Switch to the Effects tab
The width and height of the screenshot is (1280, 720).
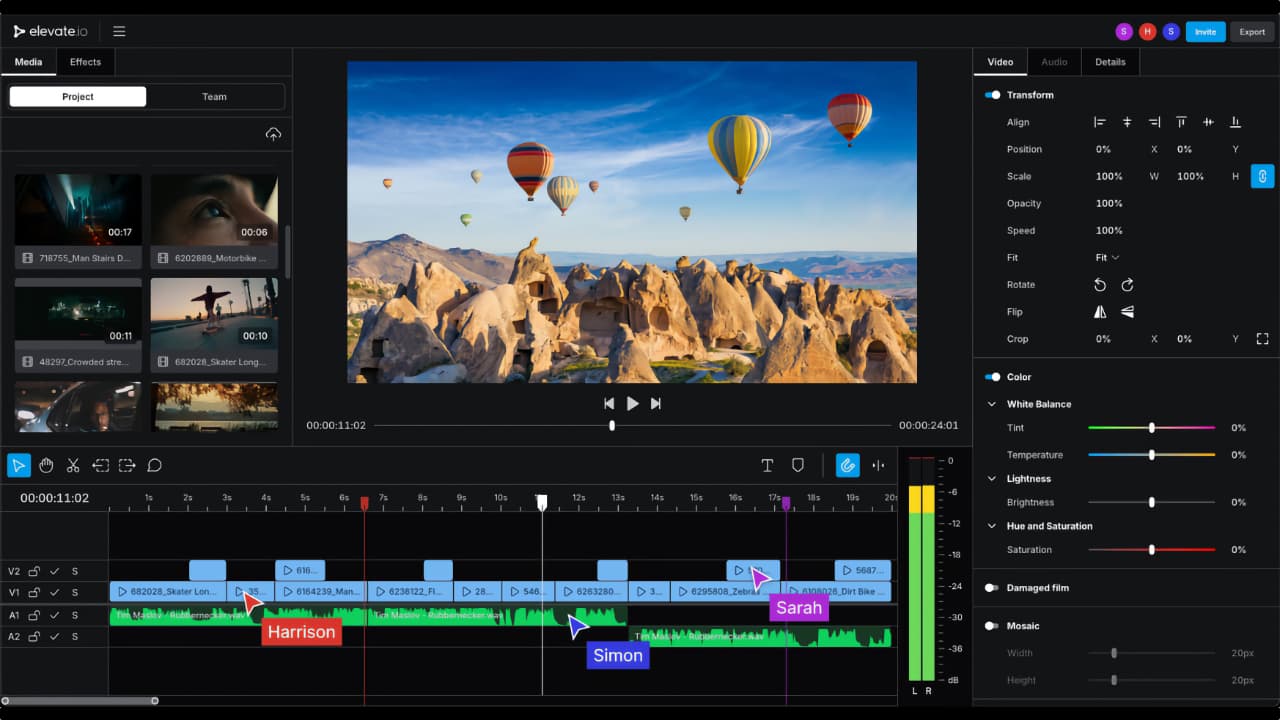click(85, 62)
